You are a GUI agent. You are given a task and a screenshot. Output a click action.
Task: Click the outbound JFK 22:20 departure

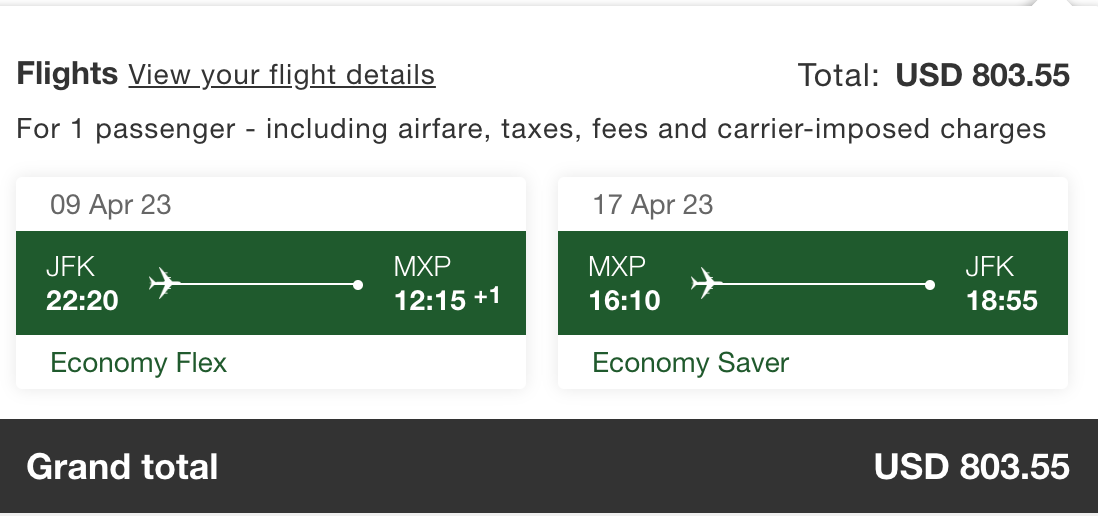(82, 284)
